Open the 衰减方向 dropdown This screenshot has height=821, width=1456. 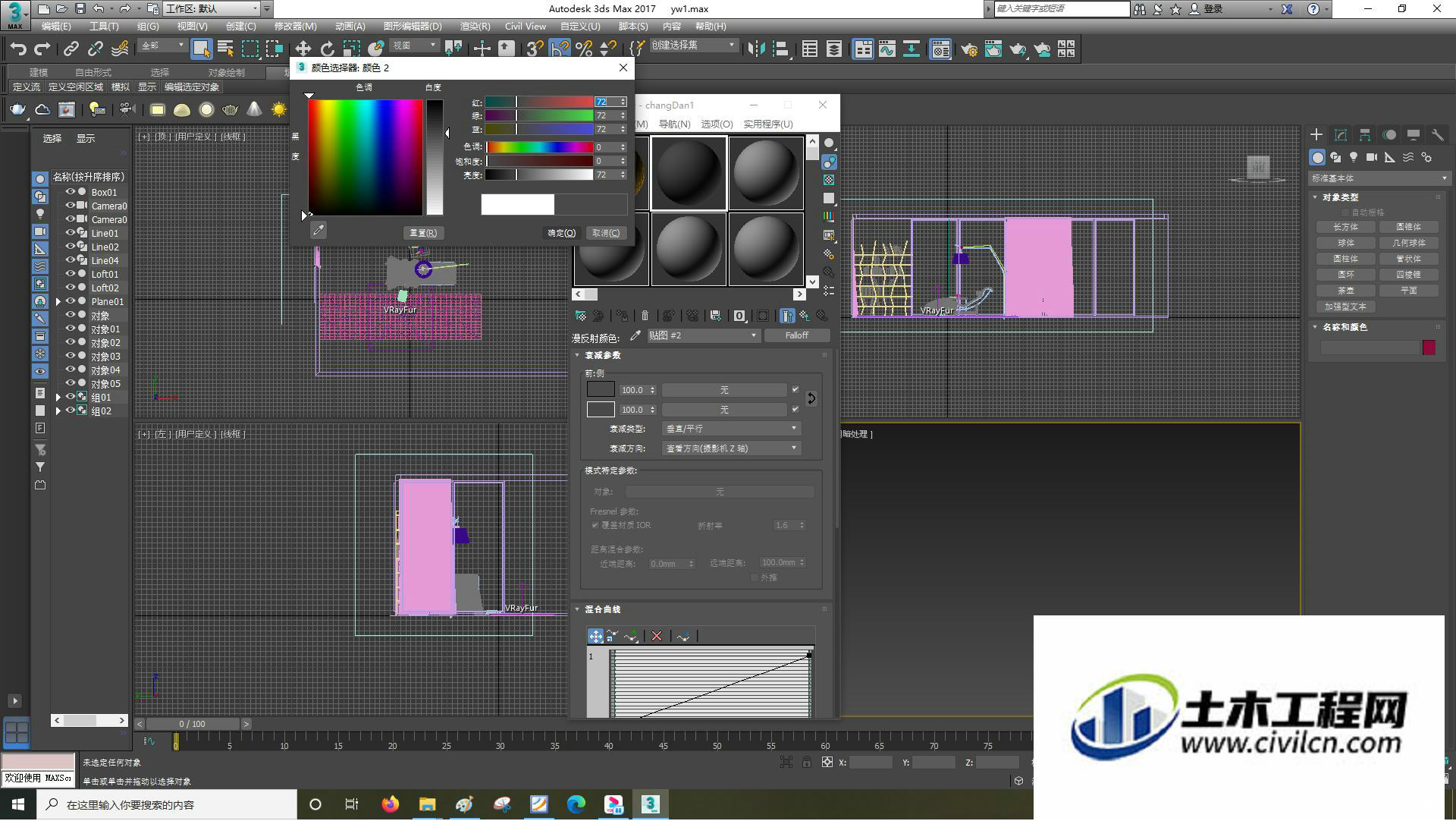pos(731,448)
